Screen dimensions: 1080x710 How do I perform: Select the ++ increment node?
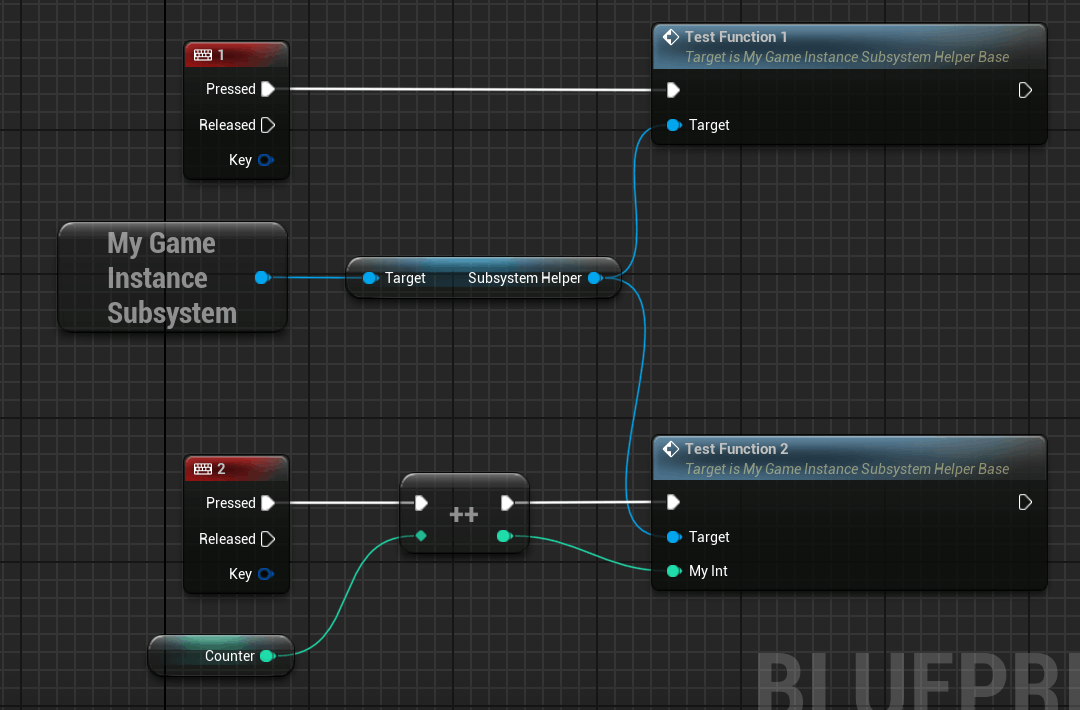(464, 514)
